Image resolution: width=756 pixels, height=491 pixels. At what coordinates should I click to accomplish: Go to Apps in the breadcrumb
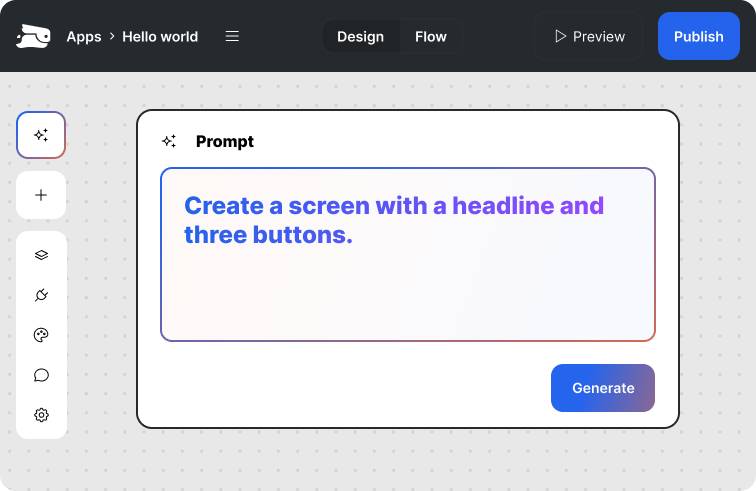84,37
